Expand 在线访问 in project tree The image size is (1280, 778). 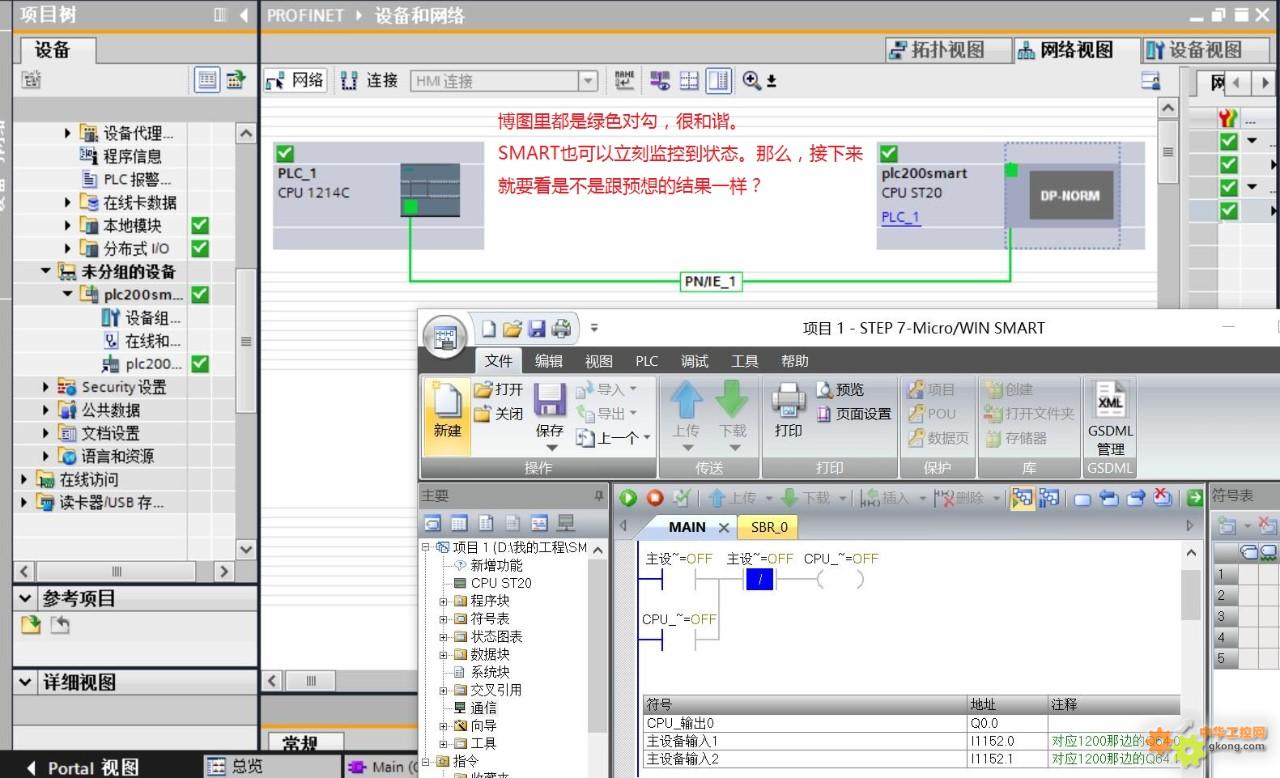[x=24, y=479]
